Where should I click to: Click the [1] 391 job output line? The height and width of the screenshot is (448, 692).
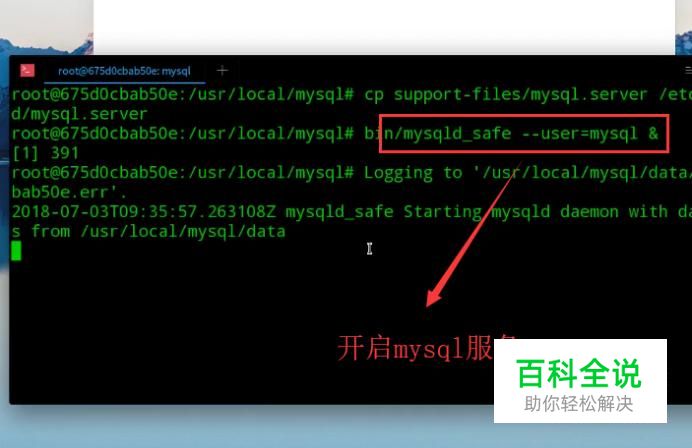click(45, 153)
